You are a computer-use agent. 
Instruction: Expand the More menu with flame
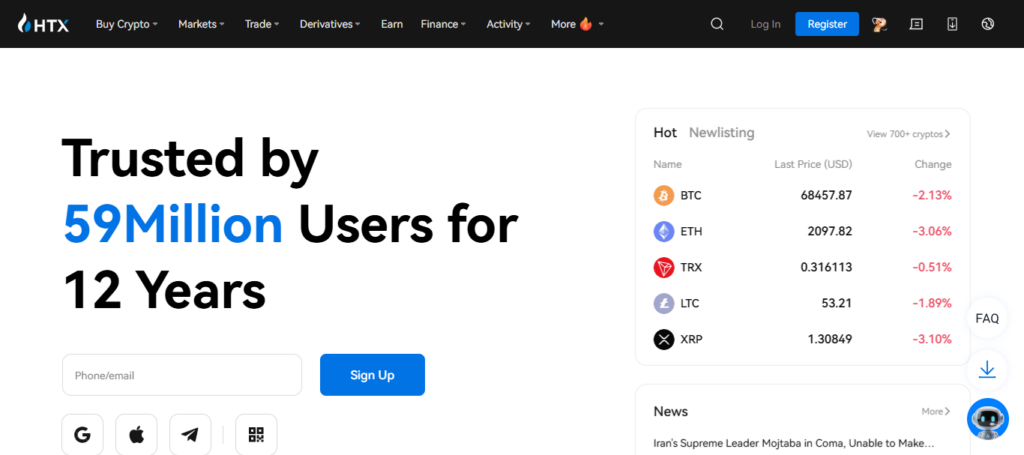577,24
